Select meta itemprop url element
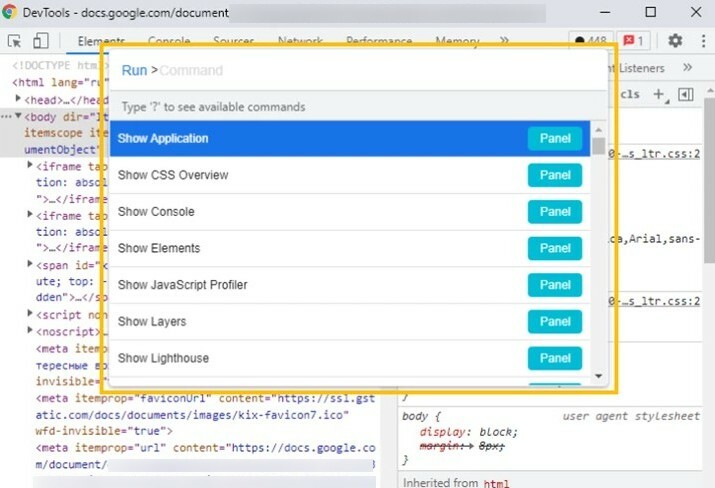 pos(205,456)
